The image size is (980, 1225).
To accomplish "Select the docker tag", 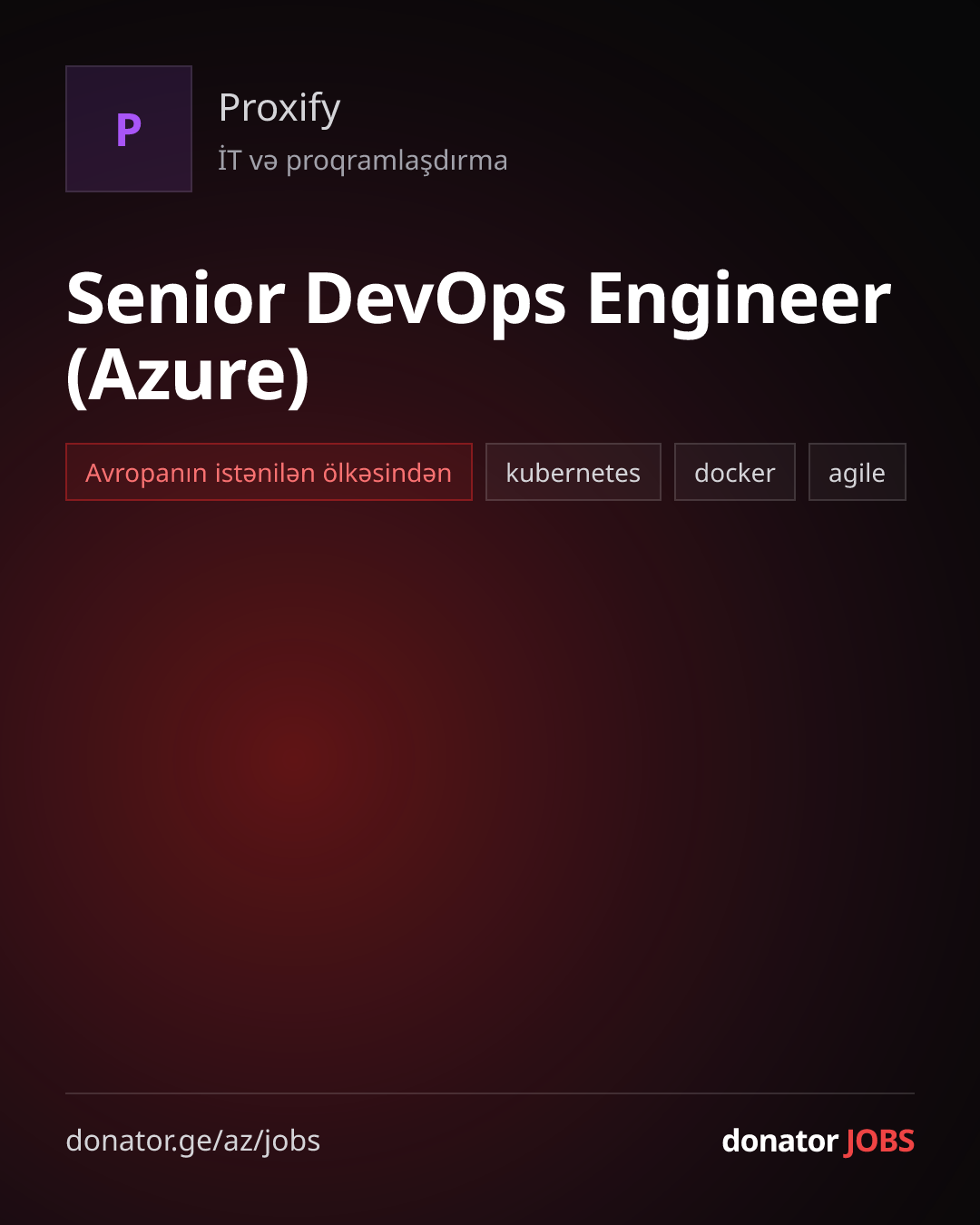I will pos(735,472).
